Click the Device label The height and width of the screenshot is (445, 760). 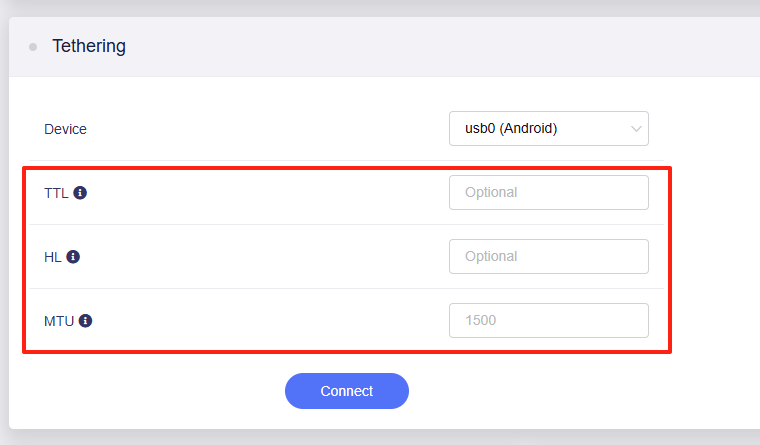coord(65,129)
